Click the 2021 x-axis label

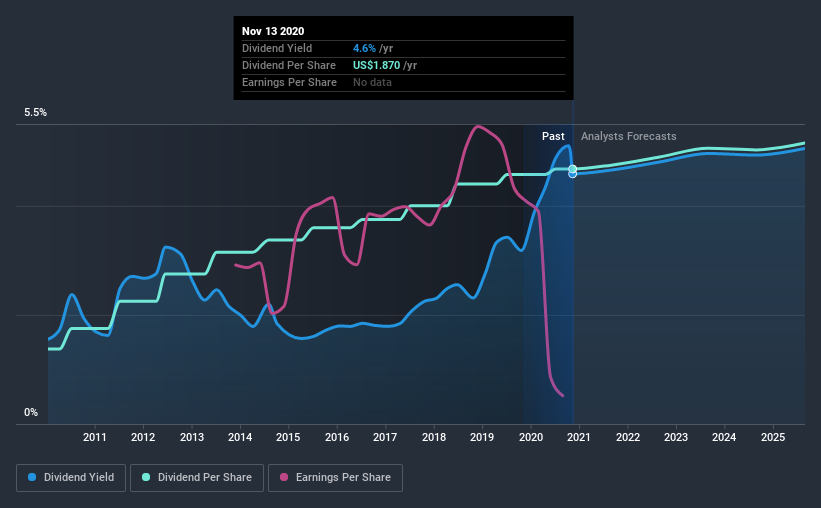(x=579, y=437)
